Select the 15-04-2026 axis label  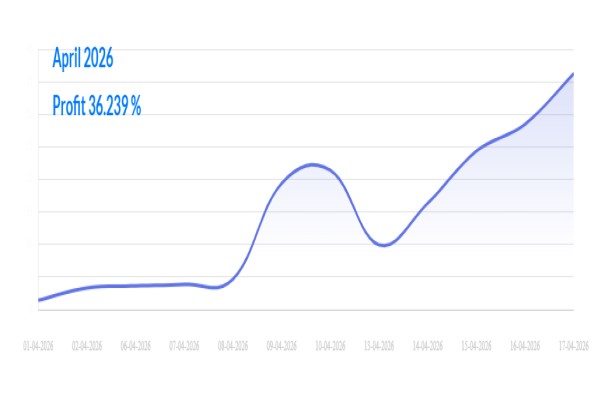point(475,346)
